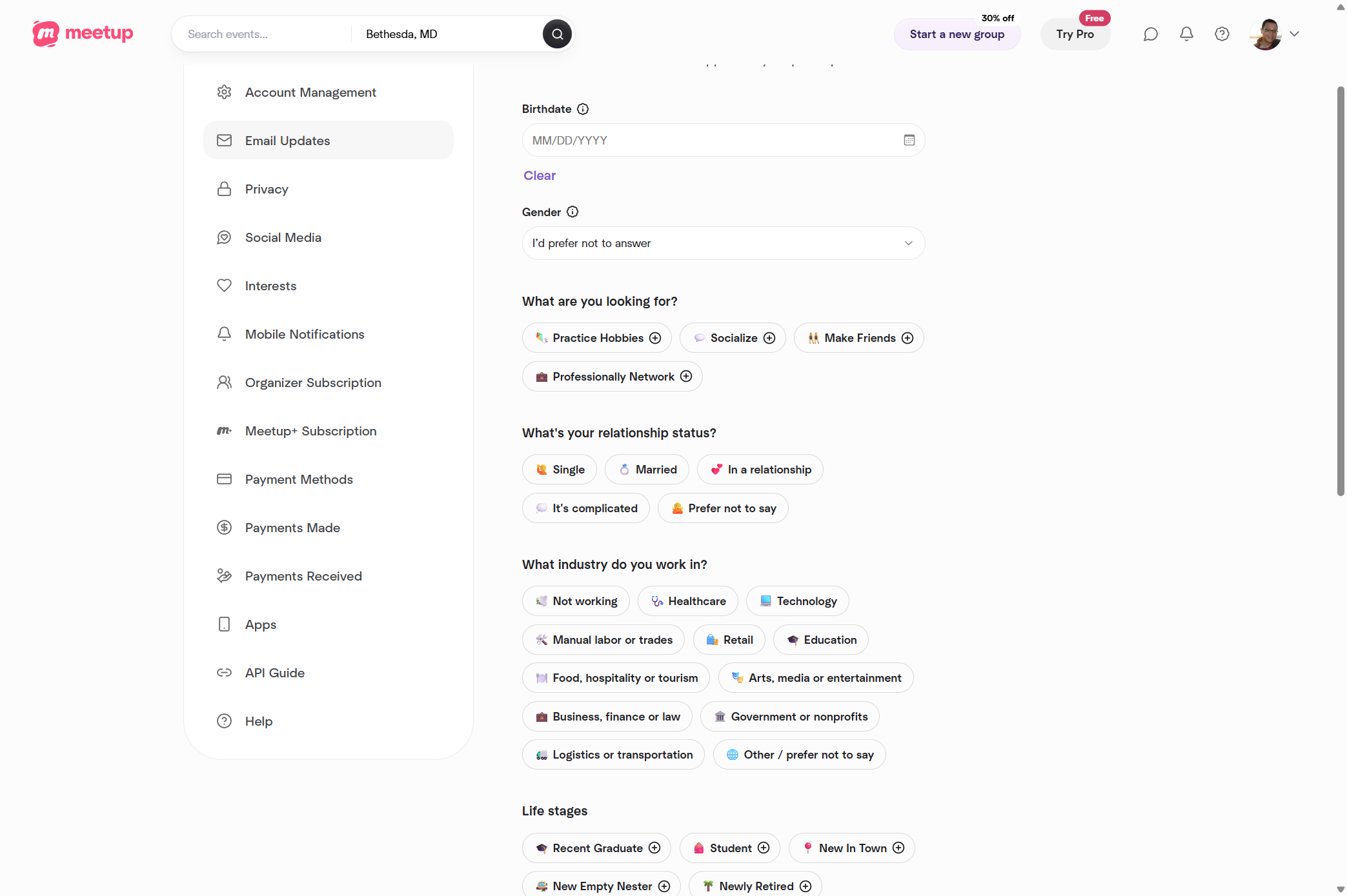The width and height of the screenshot is (1347, 896).
Task: Select the Married relationship status
Action: coord(647,470)
